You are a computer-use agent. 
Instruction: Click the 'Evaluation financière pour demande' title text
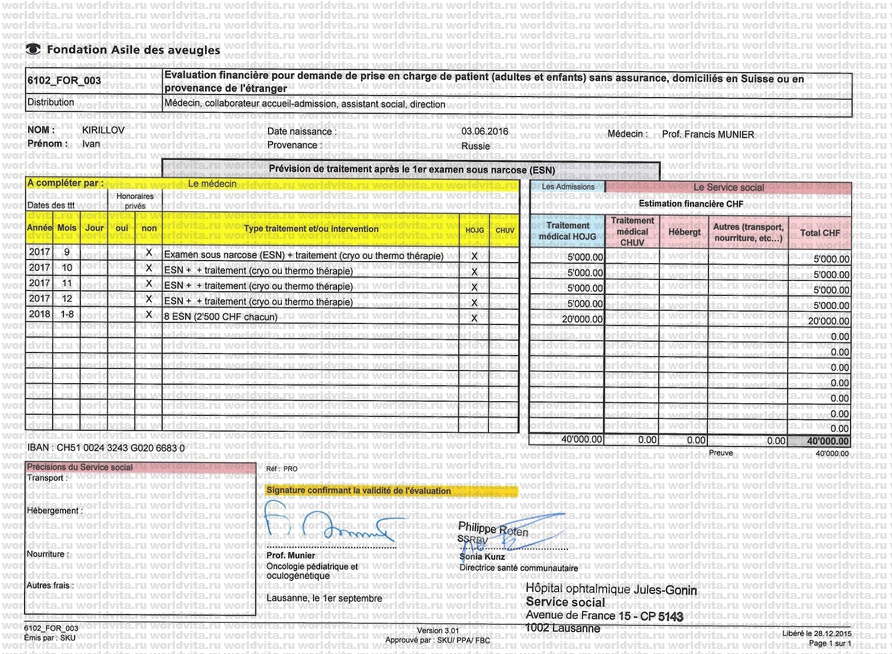[x=484, y=82]
